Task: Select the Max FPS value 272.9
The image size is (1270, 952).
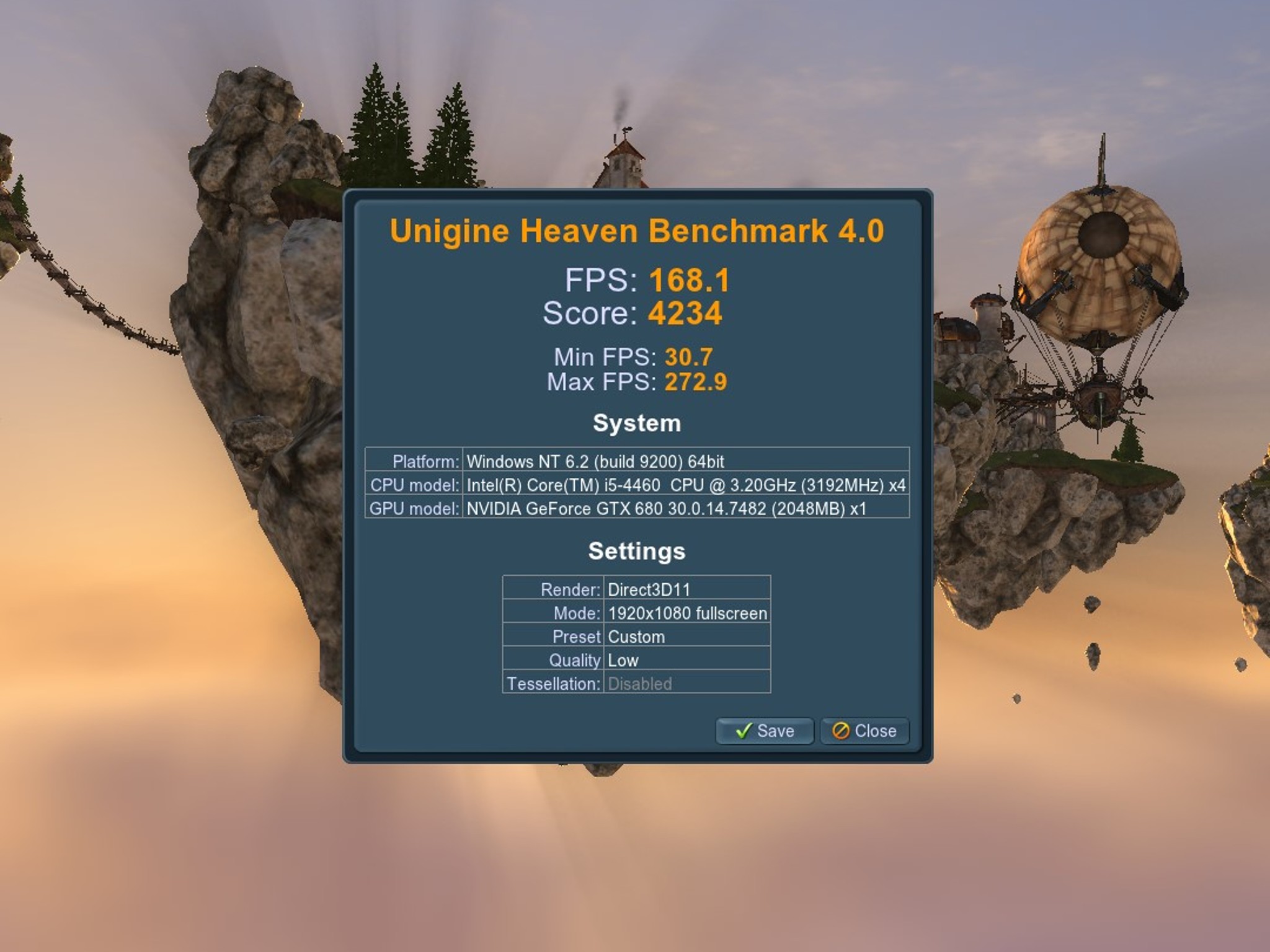Action: click(696, 382)
